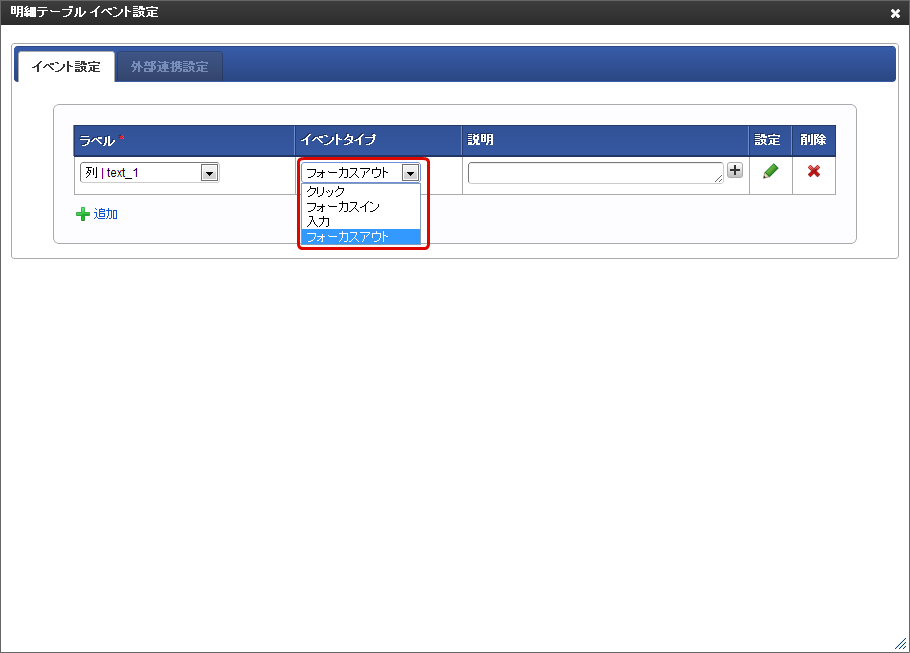
Task: Click the plus button beside description box
Action: [x=735, y=170]
